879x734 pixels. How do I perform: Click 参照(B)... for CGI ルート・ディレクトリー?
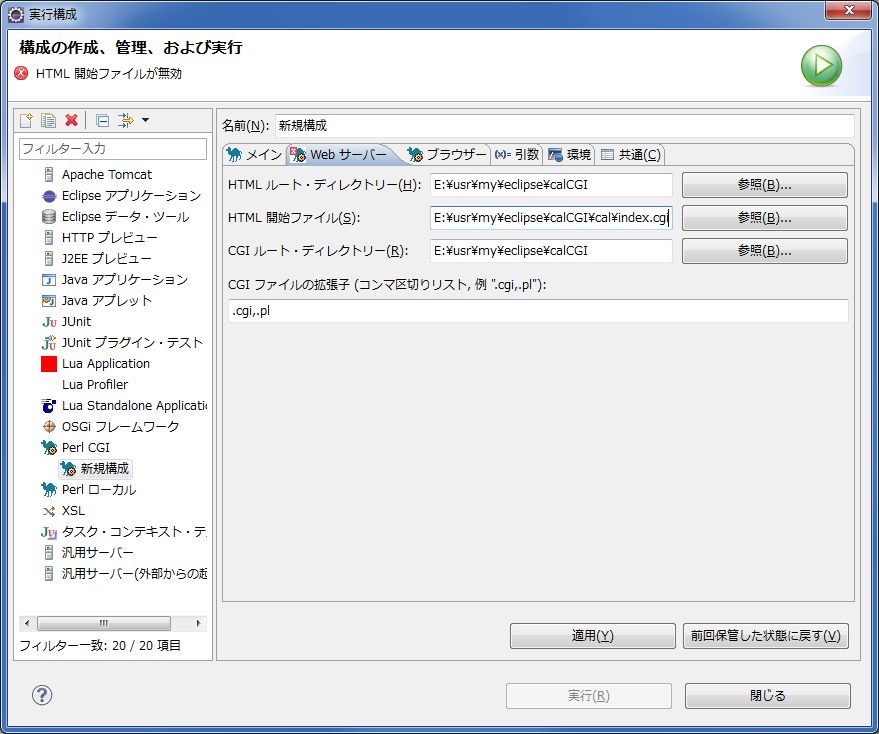point(765,251)
